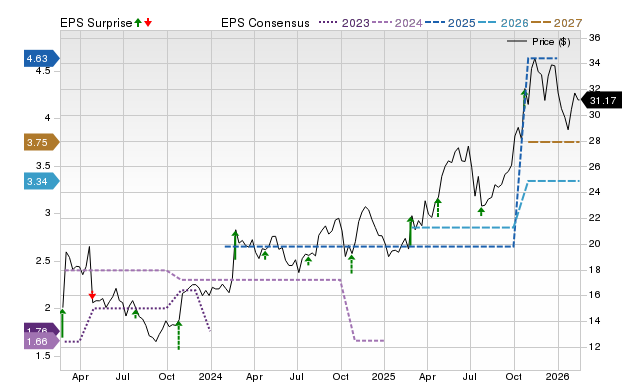The height and width of the screenshot is (382, 640).
Task: Select the dashed green surprise arrow near April 2025
Action: click(x=438, y=207)
